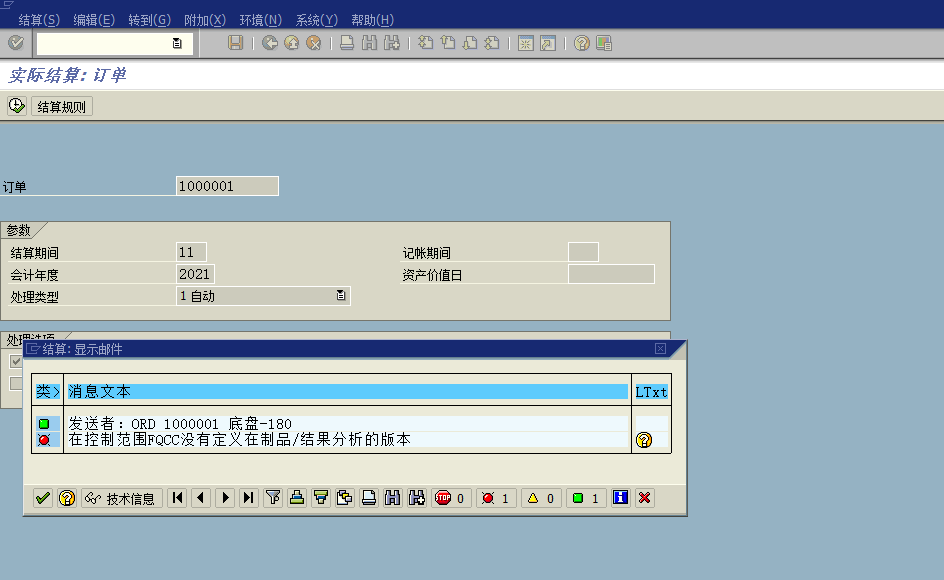Viewport: 944px width, 580px height.
Task: Click the green success status icon in first row
Action: [44, 424]
